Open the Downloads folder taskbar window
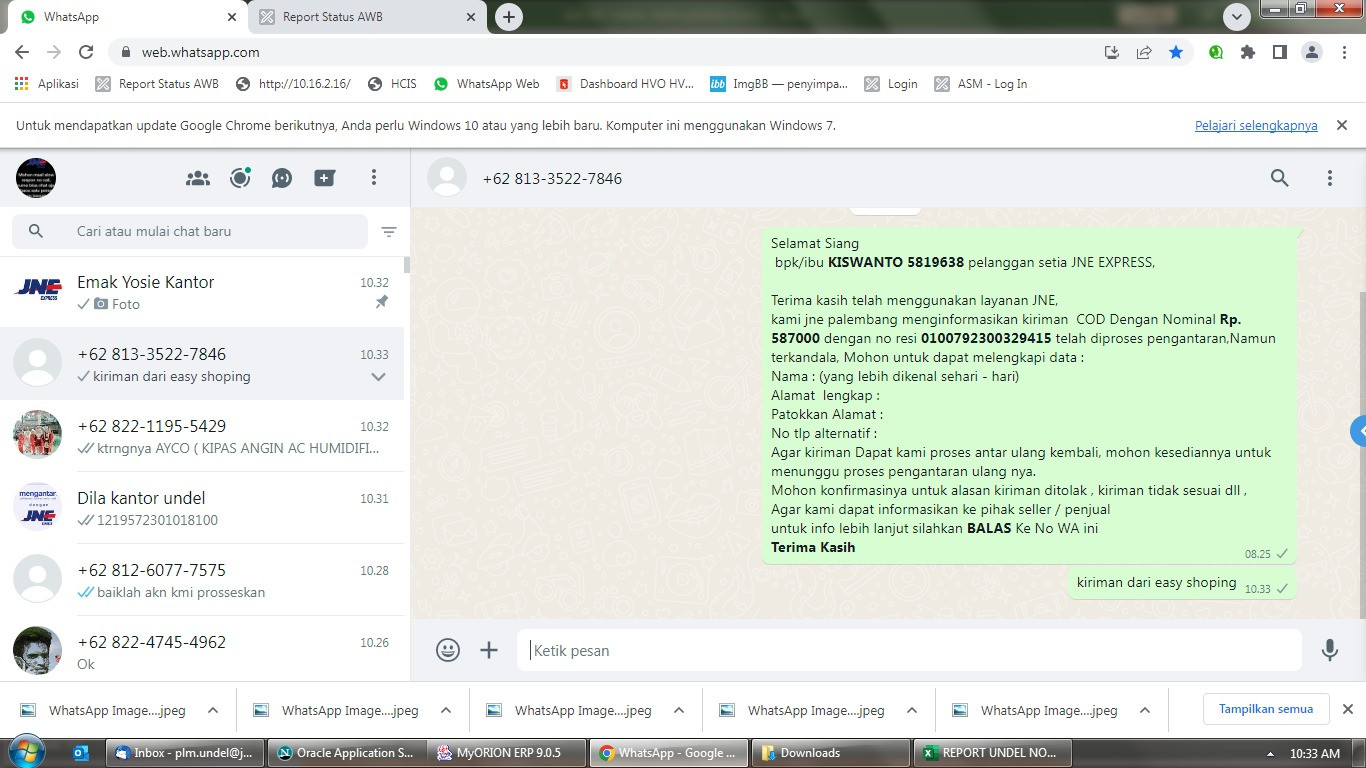The image size is (1366, 768). point(829,753)
